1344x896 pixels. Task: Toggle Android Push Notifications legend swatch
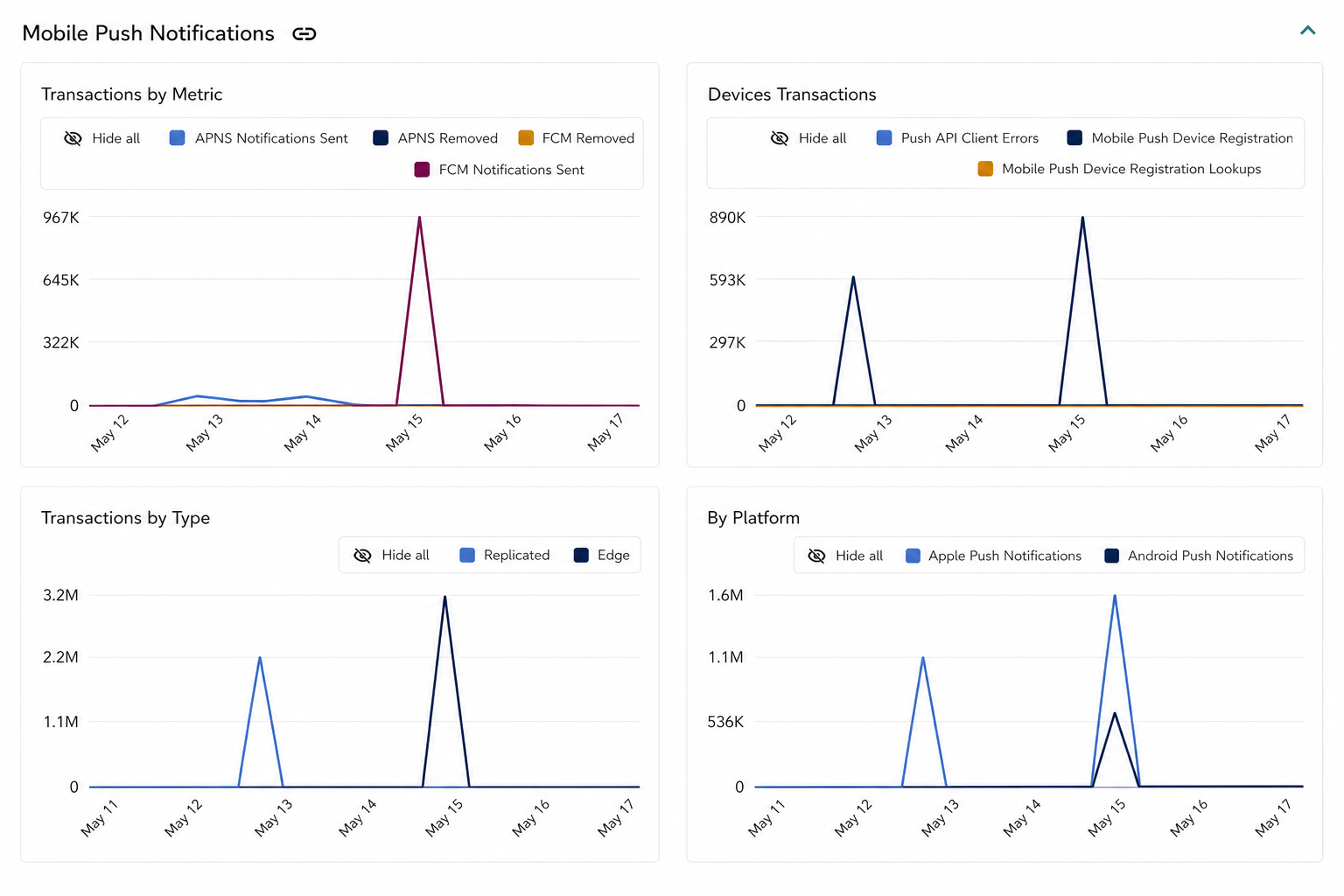pos(1112,556)
